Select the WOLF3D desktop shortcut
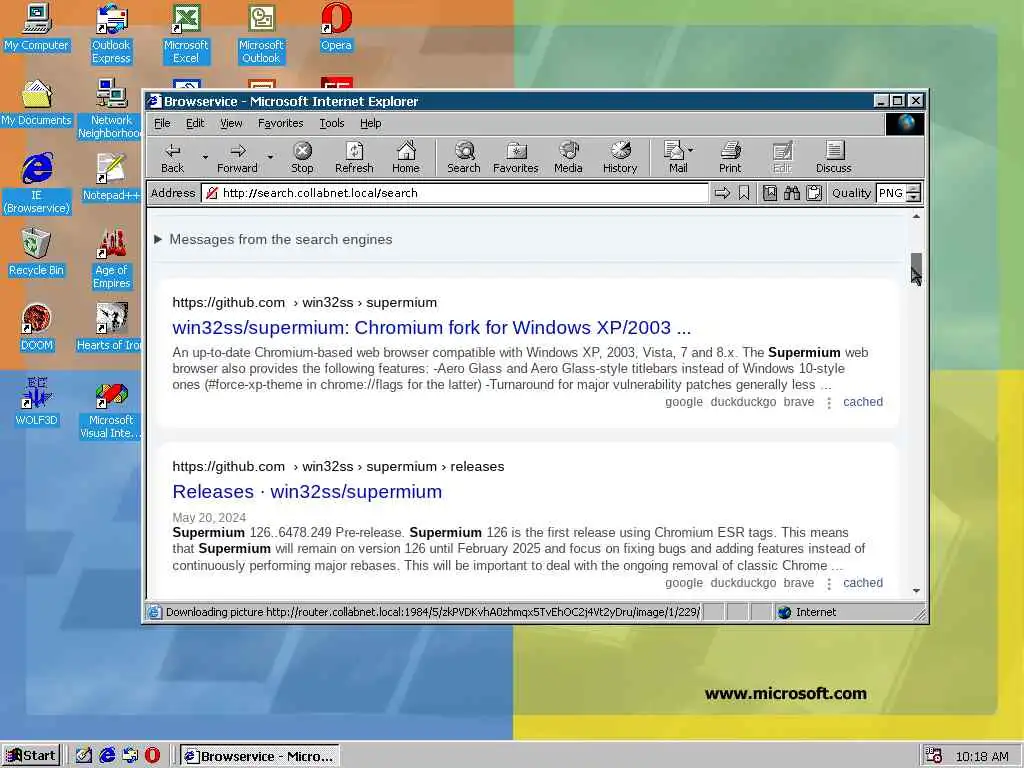1024x768 pixels. coord(37,403)
